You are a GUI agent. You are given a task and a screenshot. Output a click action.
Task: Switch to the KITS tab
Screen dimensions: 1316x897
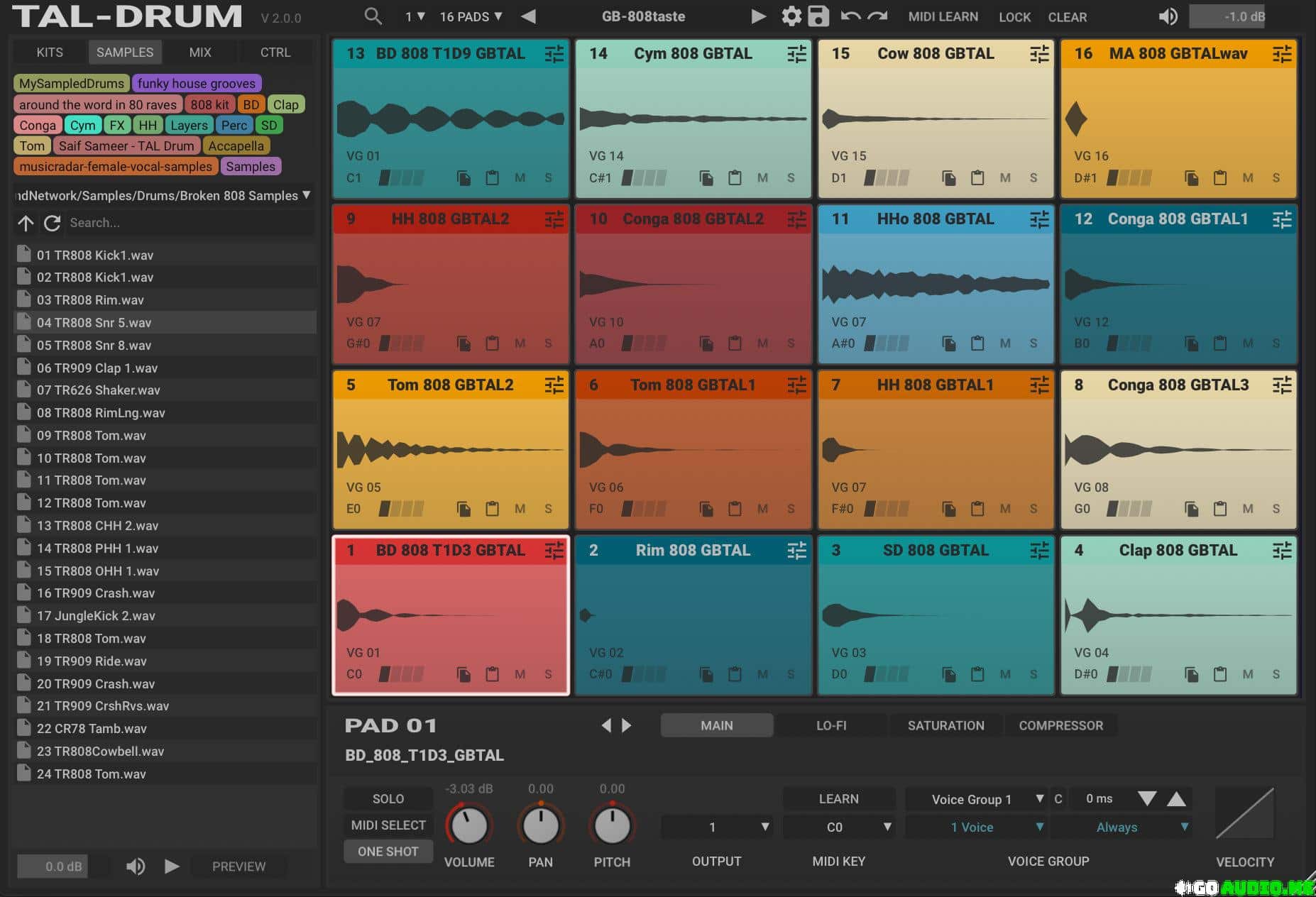[50, 53]
